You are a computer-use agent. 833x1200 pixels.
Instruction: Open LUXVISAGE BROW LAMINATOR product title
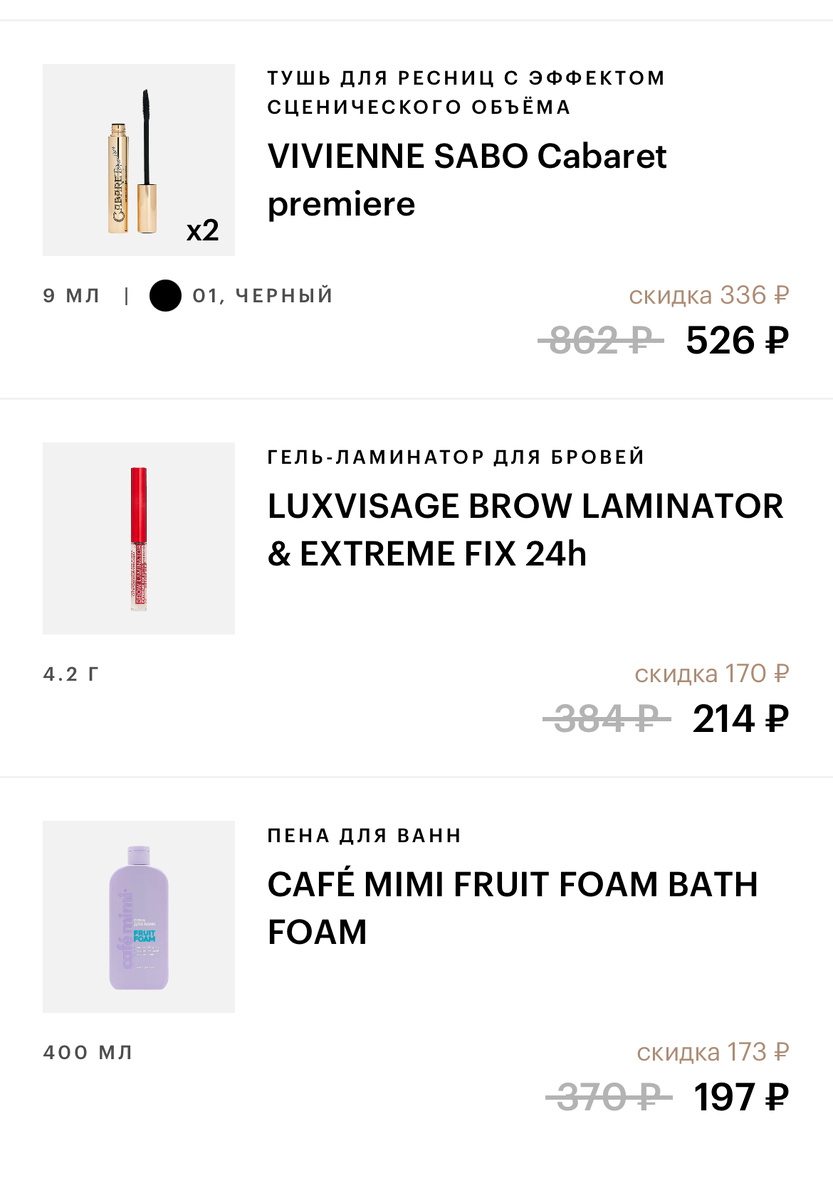(x=525, y=529)
